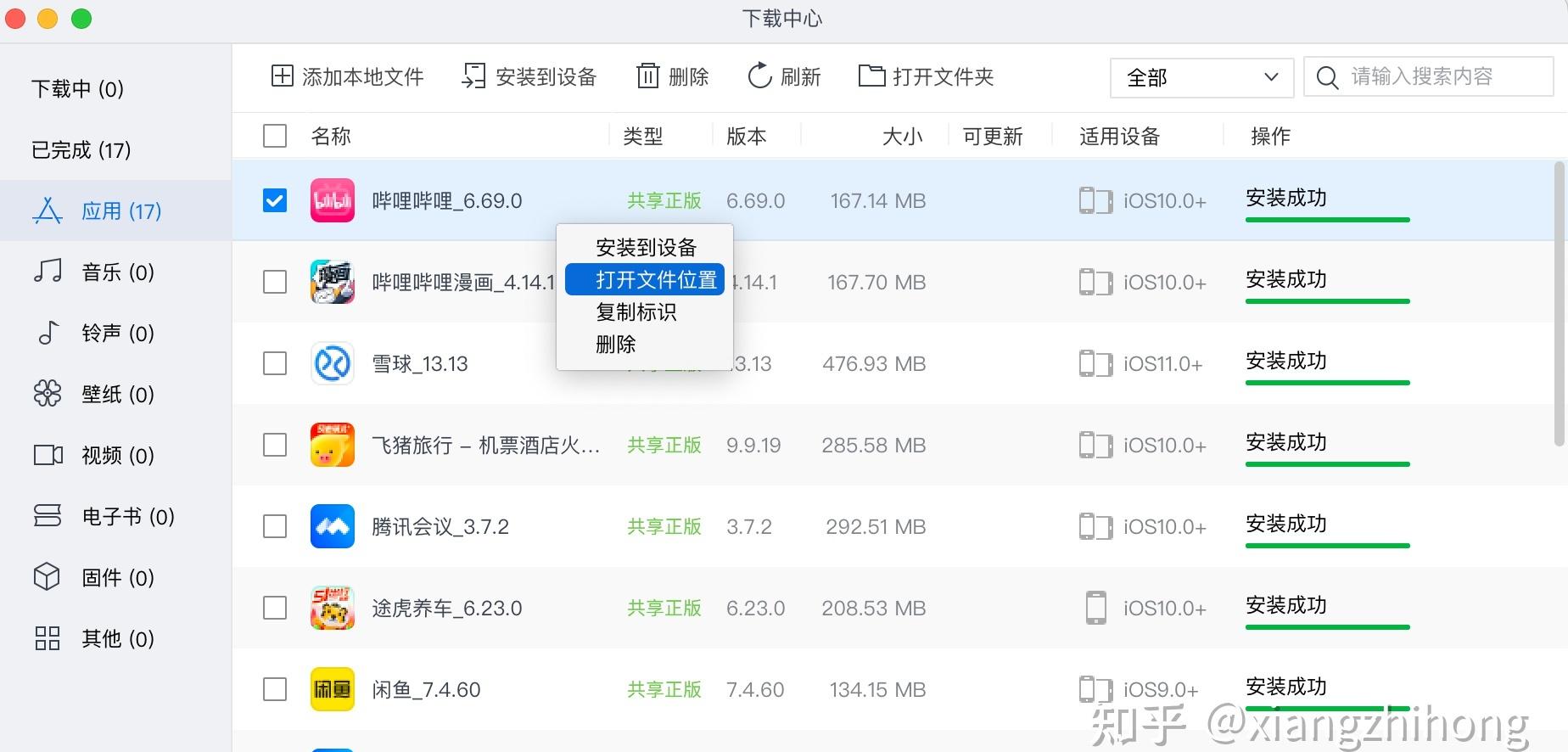Click the progress bar for 途虎养车_6.23.0
1568x752 pixels.
(1327, 627)
